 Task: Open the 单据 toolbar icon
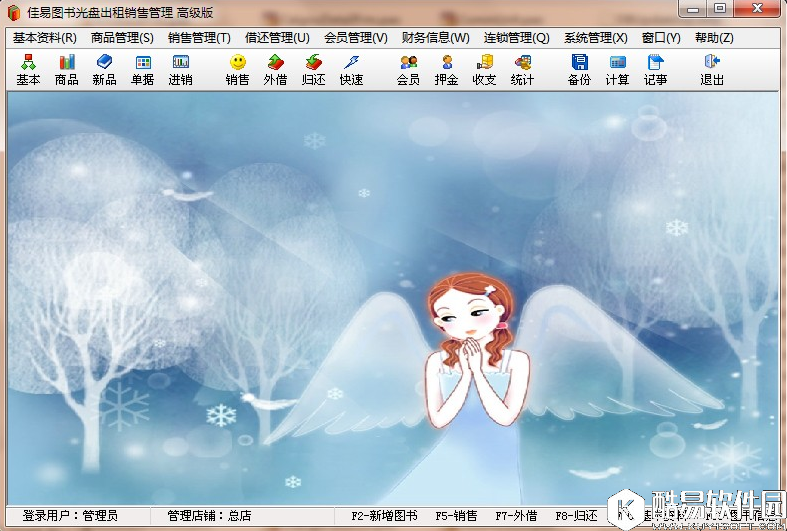tap(143, 69)
